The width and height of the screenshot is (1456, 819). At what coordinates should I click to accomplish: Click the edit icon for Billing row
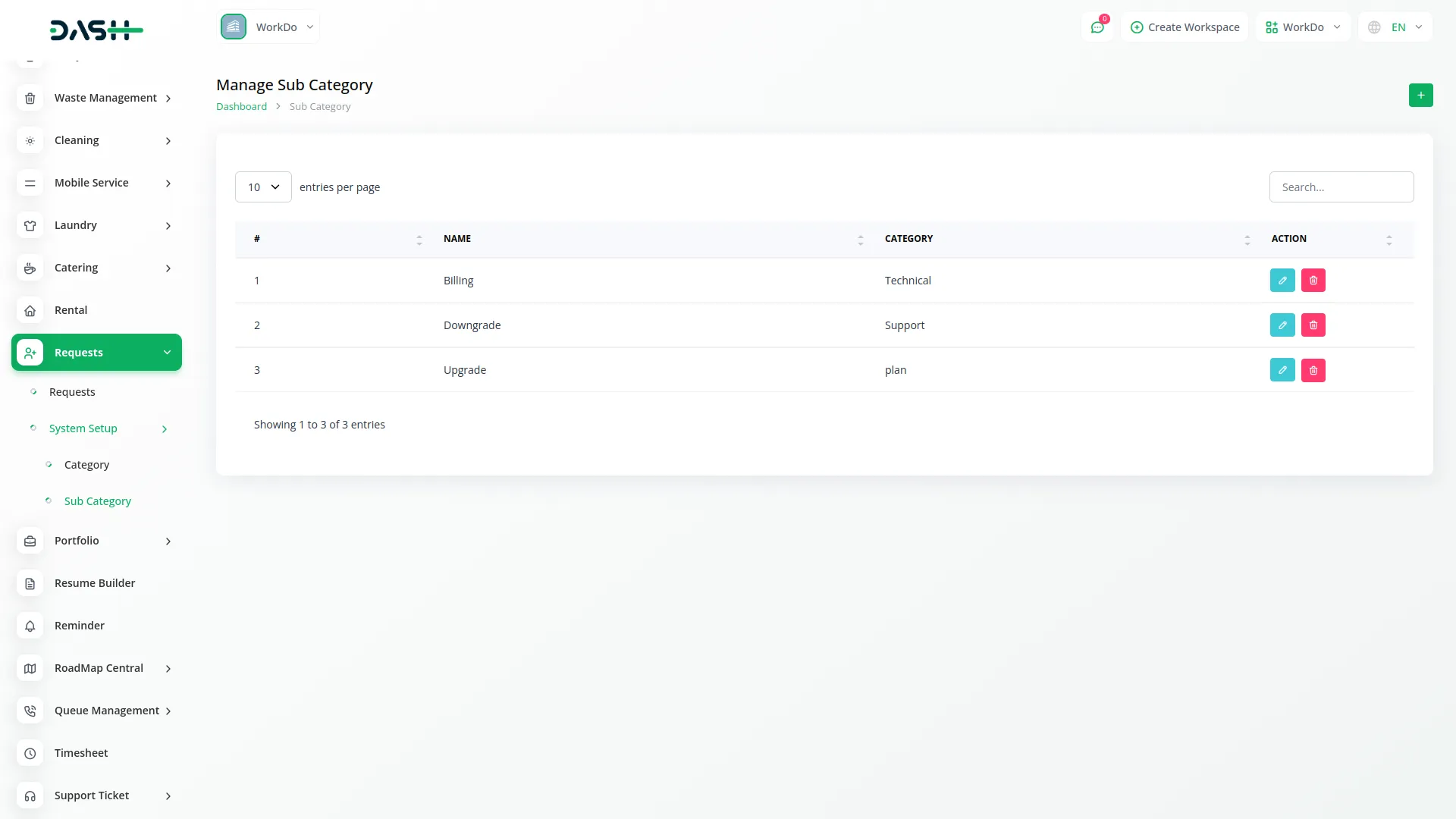point(1282,281)
